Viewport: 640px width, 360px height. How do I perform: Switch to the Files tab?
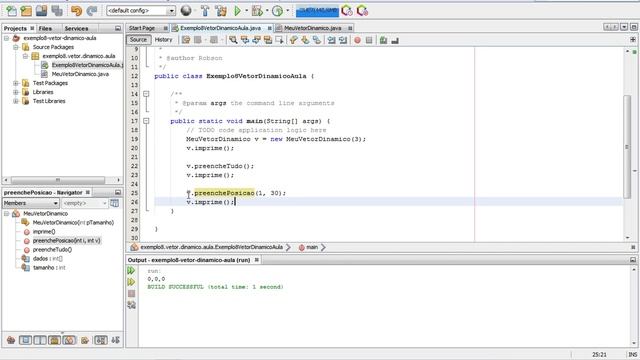pyautogui.click(x=45, y=28)
